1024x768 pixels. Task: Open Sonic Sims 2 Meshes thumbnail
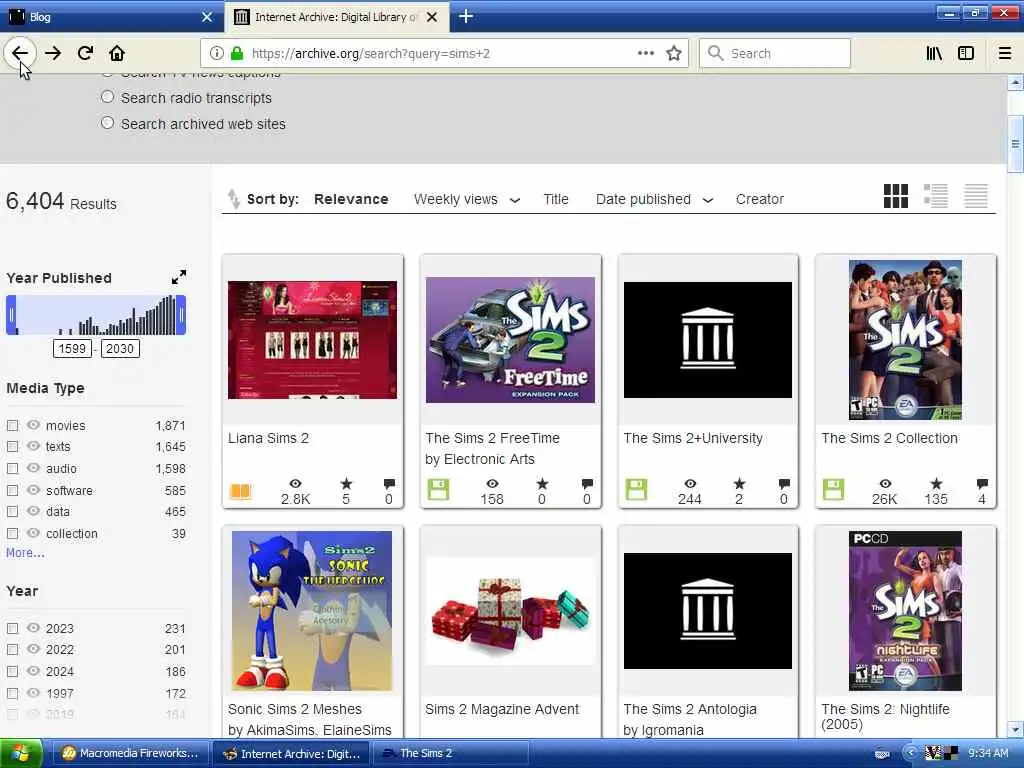pyautogui.click(x=312, y=611)
